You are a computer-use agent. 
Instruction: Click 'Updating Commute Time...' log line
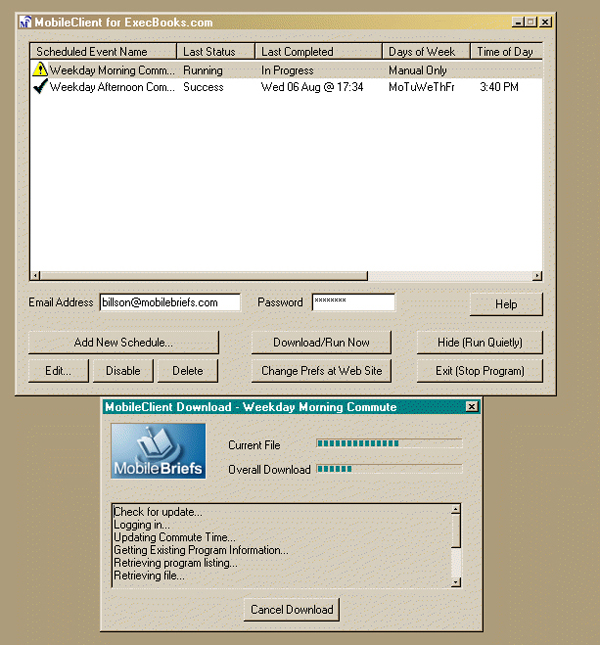[x=174, y=537]
